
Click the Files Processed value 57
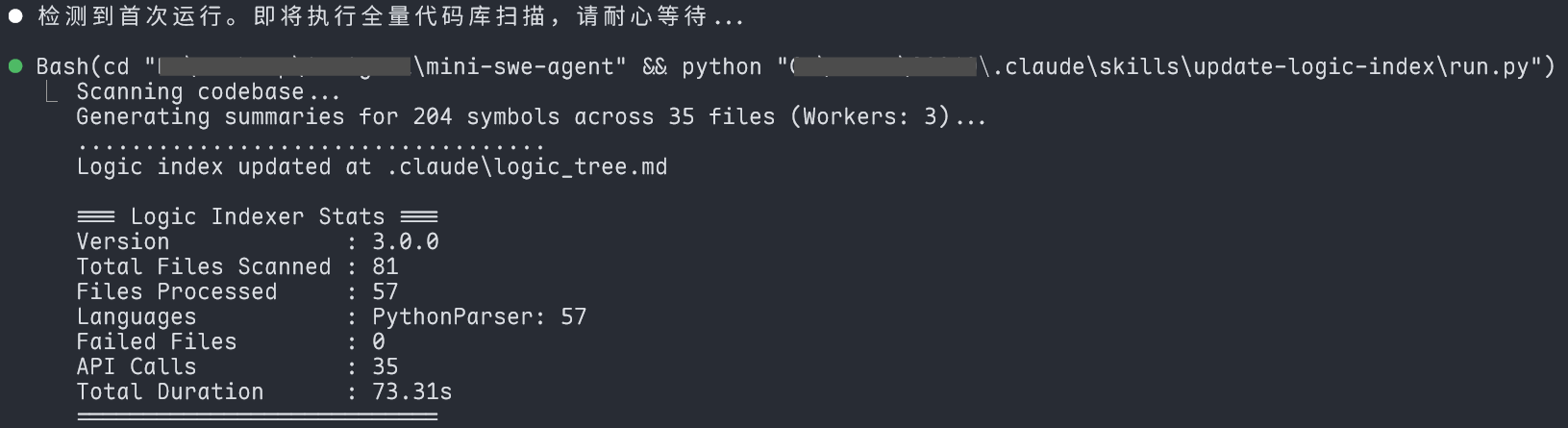386,292
